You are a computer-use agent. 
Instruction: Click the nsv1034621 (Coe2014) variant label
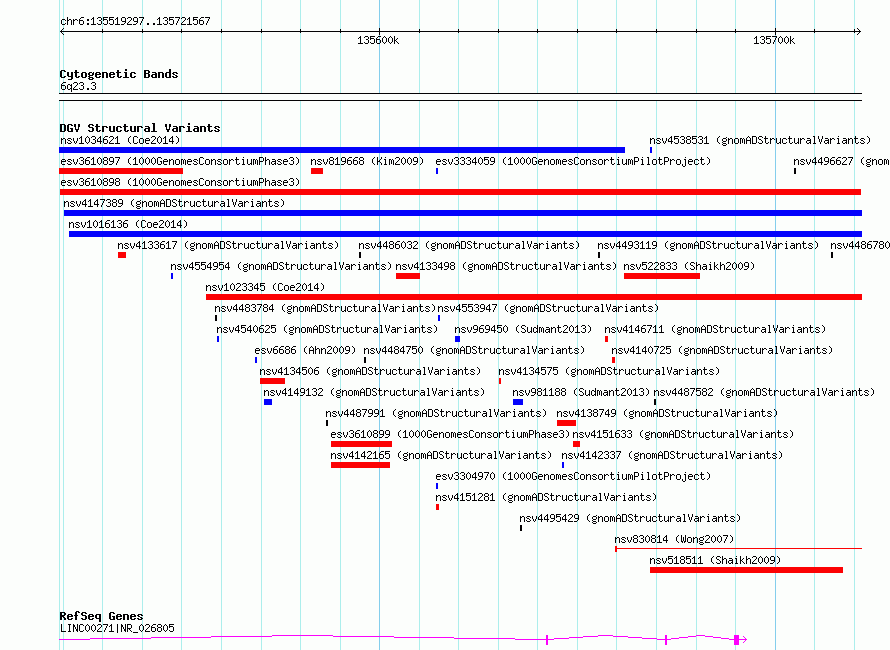pyautogui.click(x=120, y=140)
